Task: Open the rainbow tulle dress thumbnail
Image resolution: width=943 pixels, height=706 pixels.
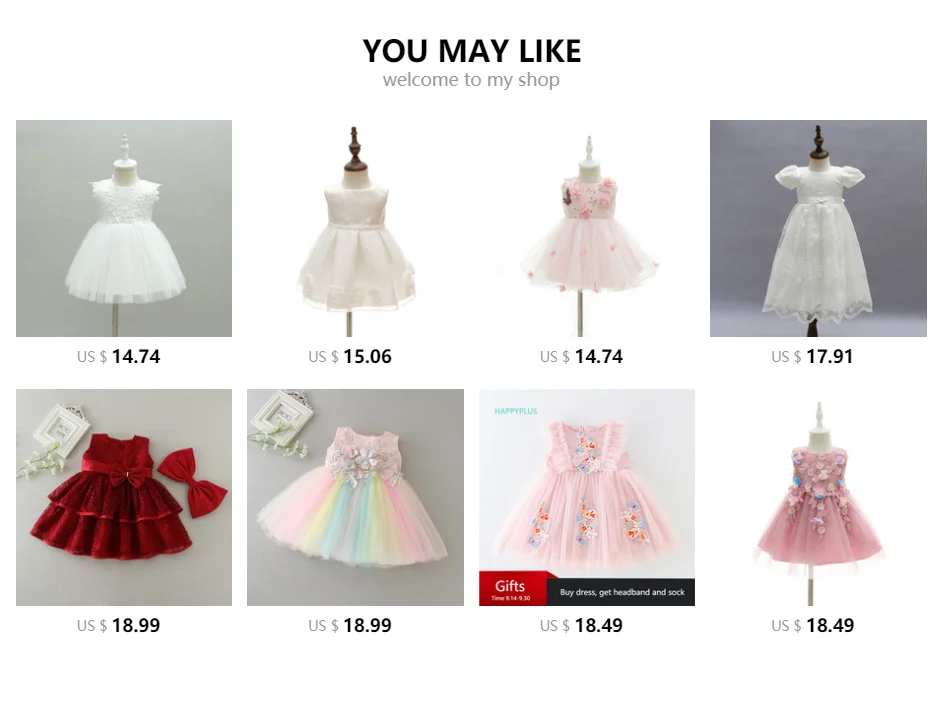Action: pos(355,497)
